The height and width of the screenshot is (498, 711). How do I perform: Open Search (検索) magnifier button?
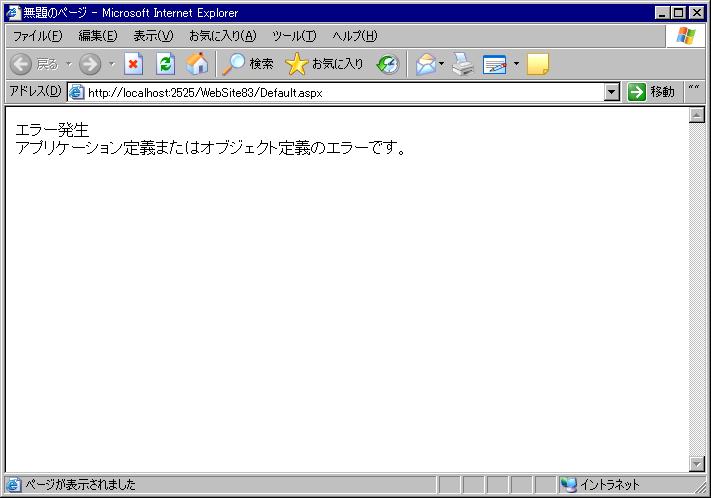pyautogui.click(x=248, y=64)
